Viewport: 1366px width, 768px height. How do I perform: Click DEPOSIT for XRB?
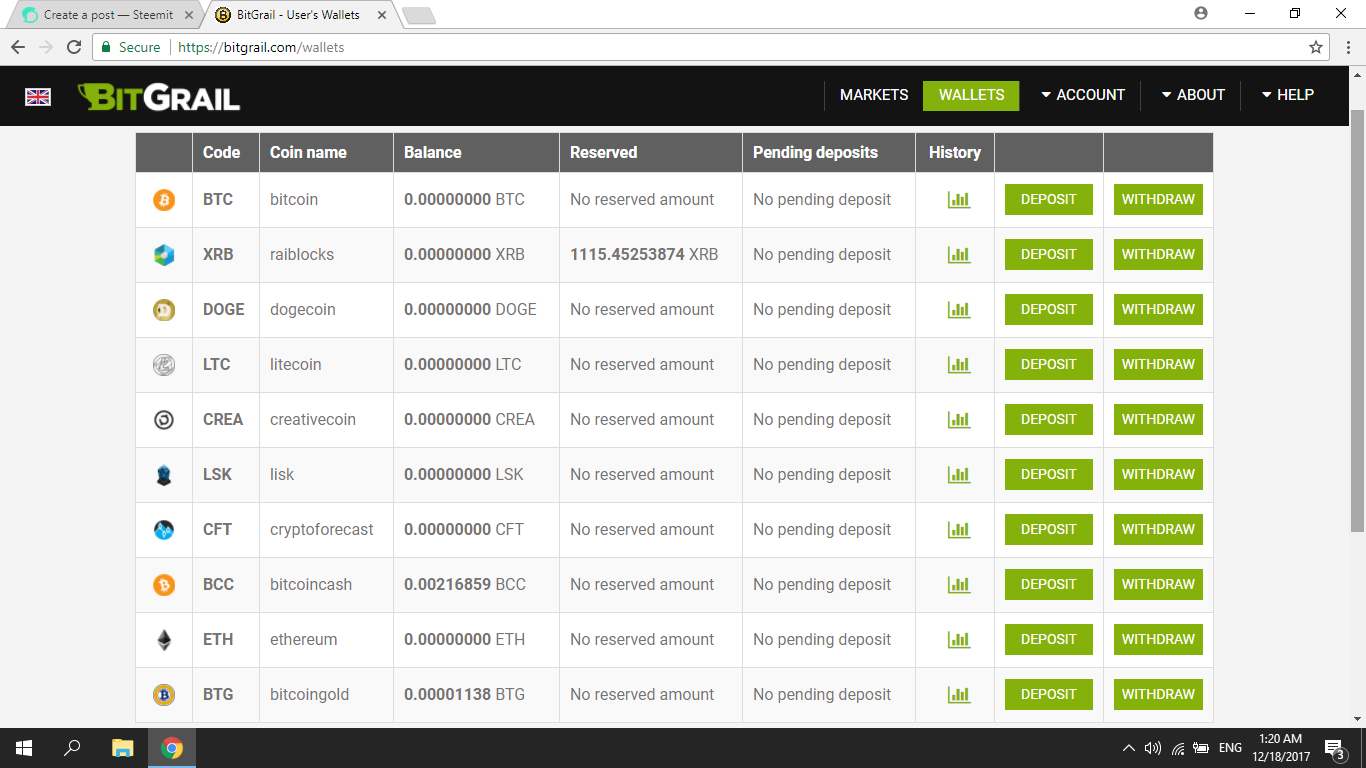point(1048,254)
